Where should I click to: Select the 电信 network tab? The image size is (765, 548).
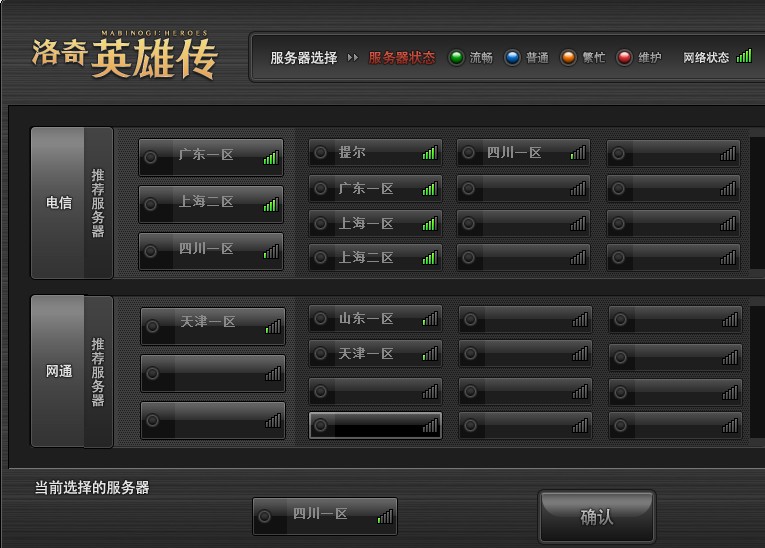coord(58,203)
